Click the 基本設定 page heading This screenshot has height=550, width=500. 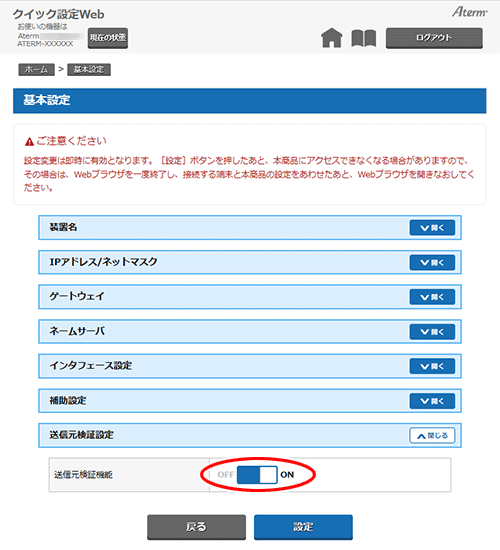[47, 100]
